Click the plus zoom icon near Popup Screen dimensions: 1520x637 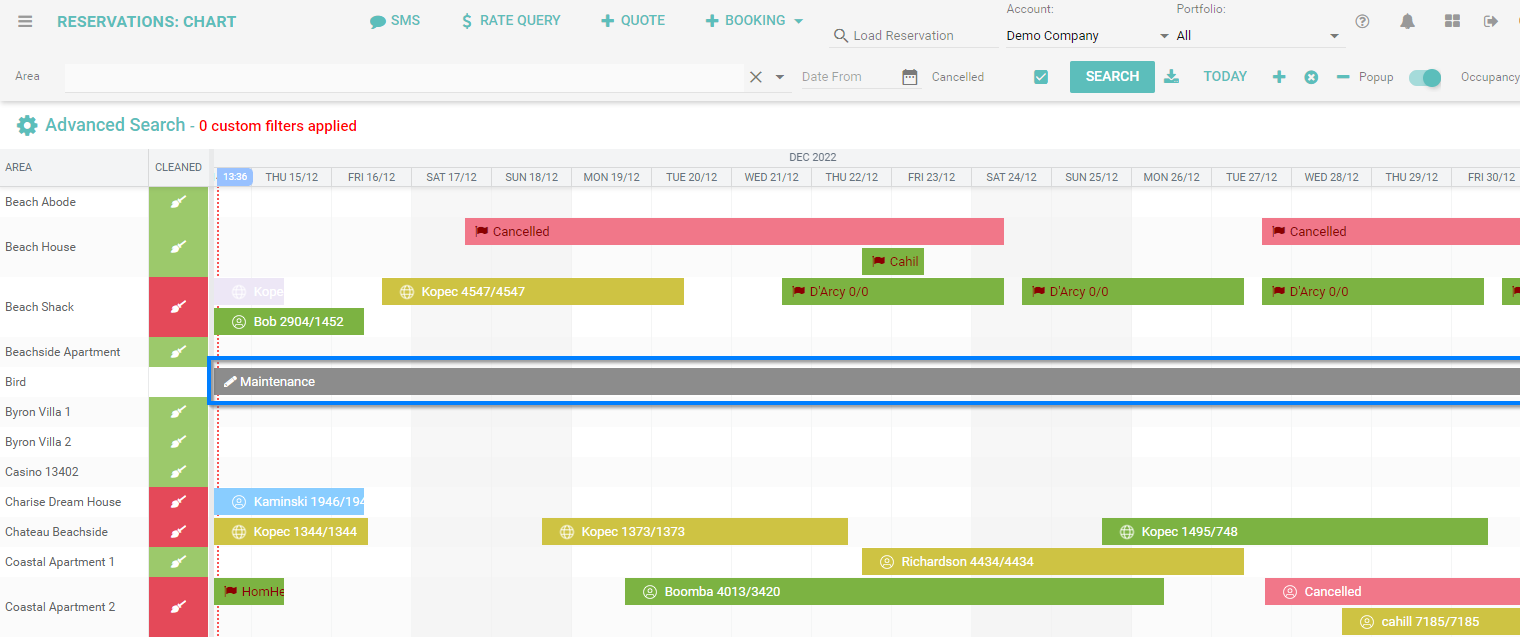[1279, 76]
